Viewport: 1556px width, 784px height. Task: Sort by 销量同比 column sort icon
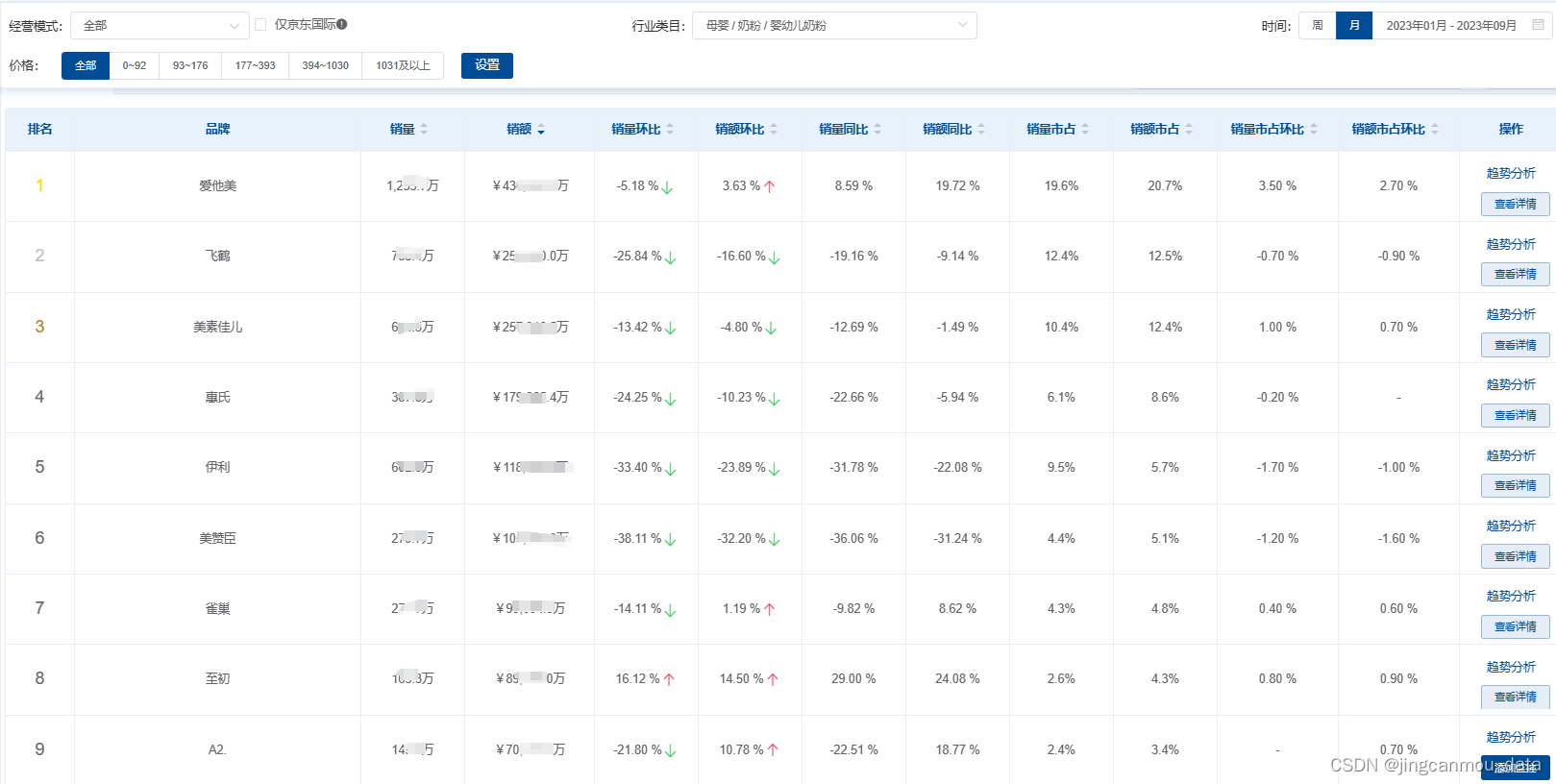pos(877,130)
